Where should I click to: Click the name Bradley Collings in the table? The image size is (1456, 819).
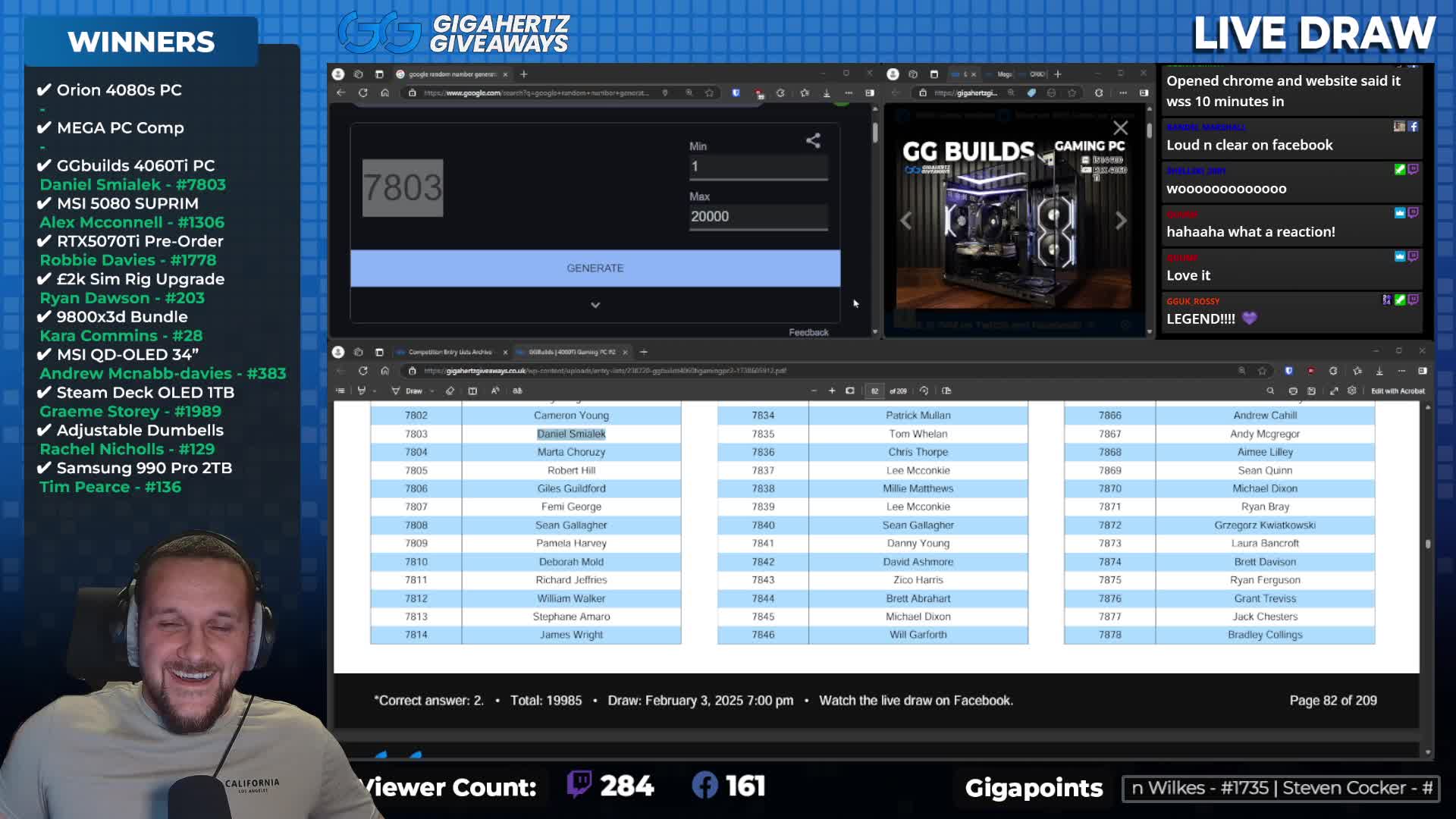[1264, 635]
